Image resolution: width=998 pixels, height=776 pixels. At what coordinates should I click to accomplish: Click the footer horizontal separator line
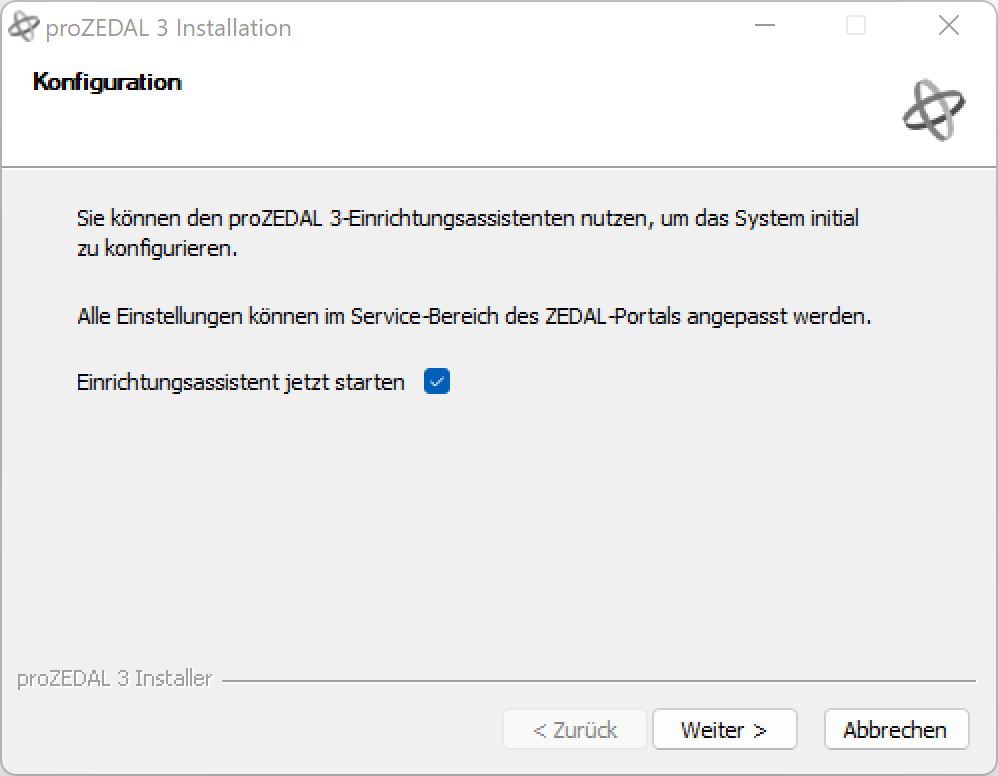point(600,682)
